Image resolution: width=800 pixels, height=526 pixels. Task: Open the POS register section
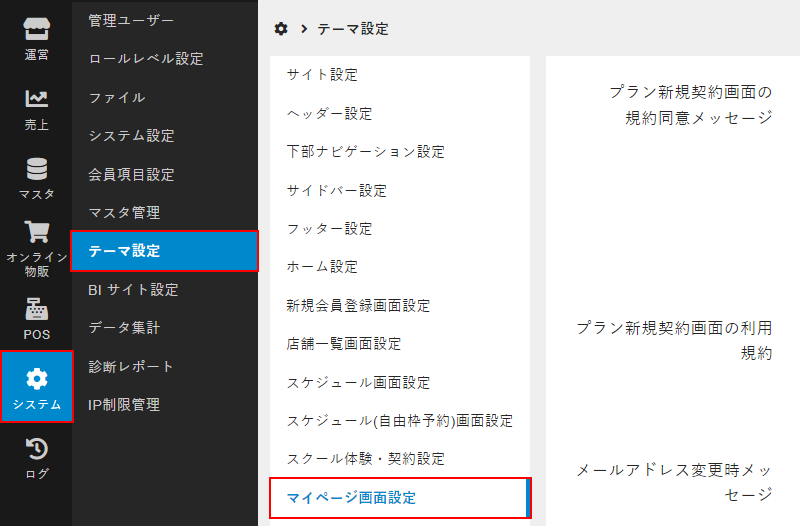tap(36, 319)
